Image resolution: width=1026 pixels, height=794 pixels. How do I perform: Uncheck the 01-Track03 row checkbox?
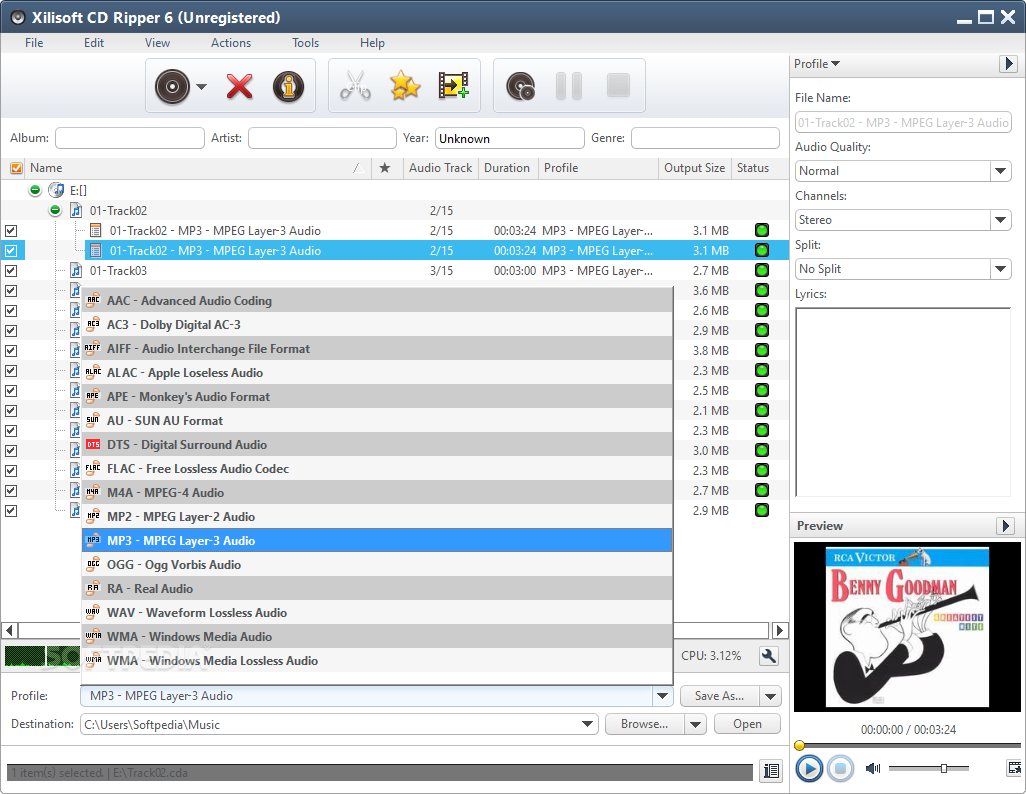click(x=11, y=270)
